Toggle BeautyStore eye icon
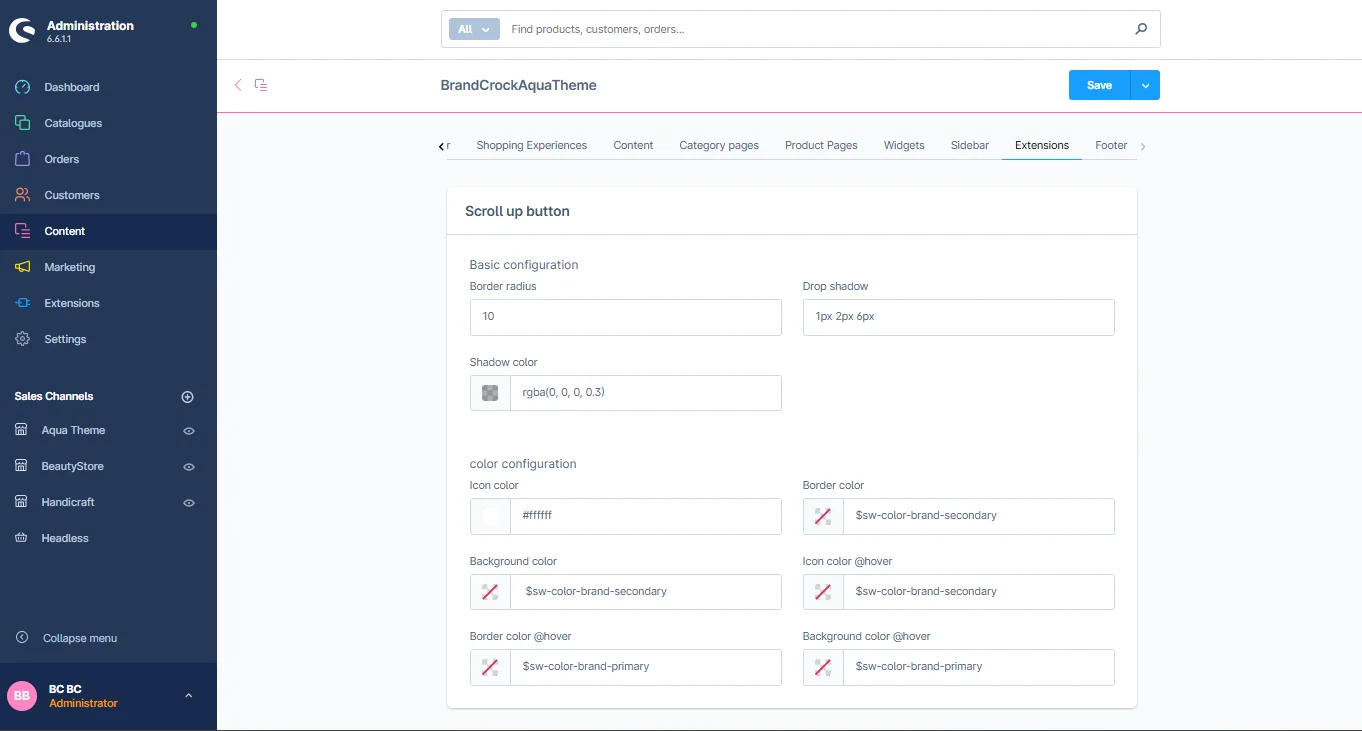This screenshot has width=1362, height=731. point(188,467)
